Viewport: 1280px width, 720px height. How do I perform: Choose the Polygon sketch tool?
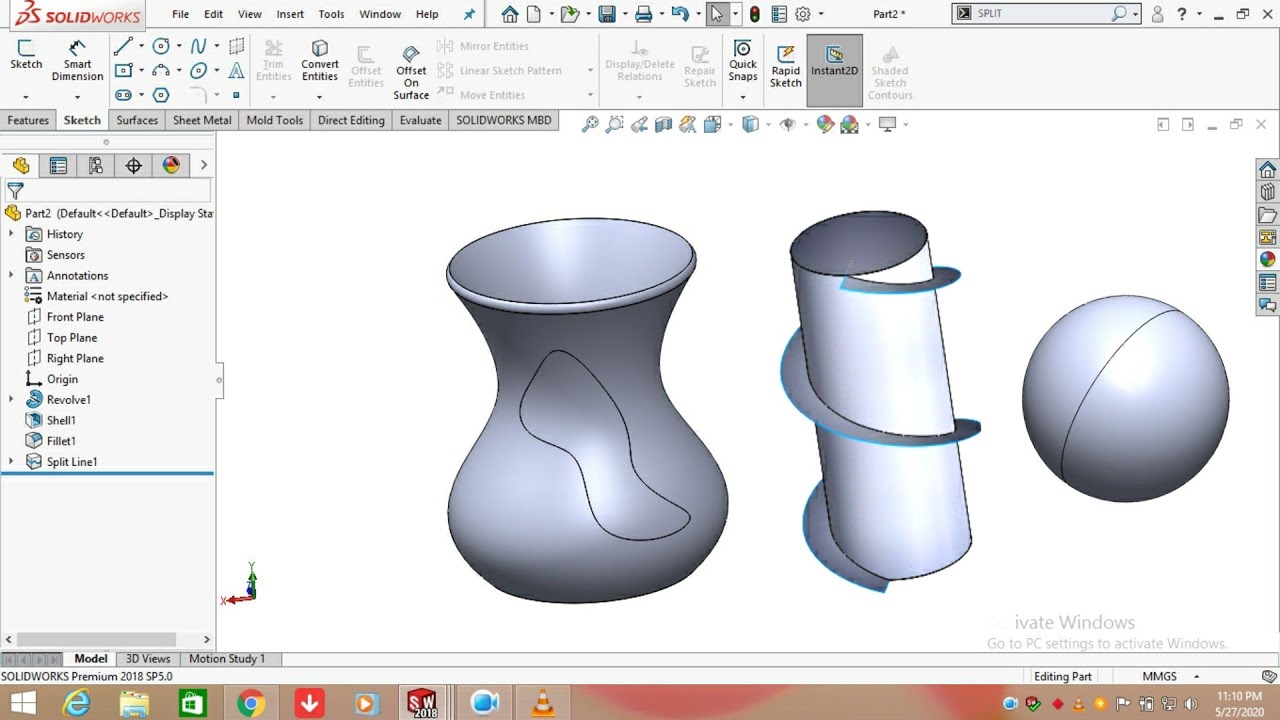click(x=161, y=95)
